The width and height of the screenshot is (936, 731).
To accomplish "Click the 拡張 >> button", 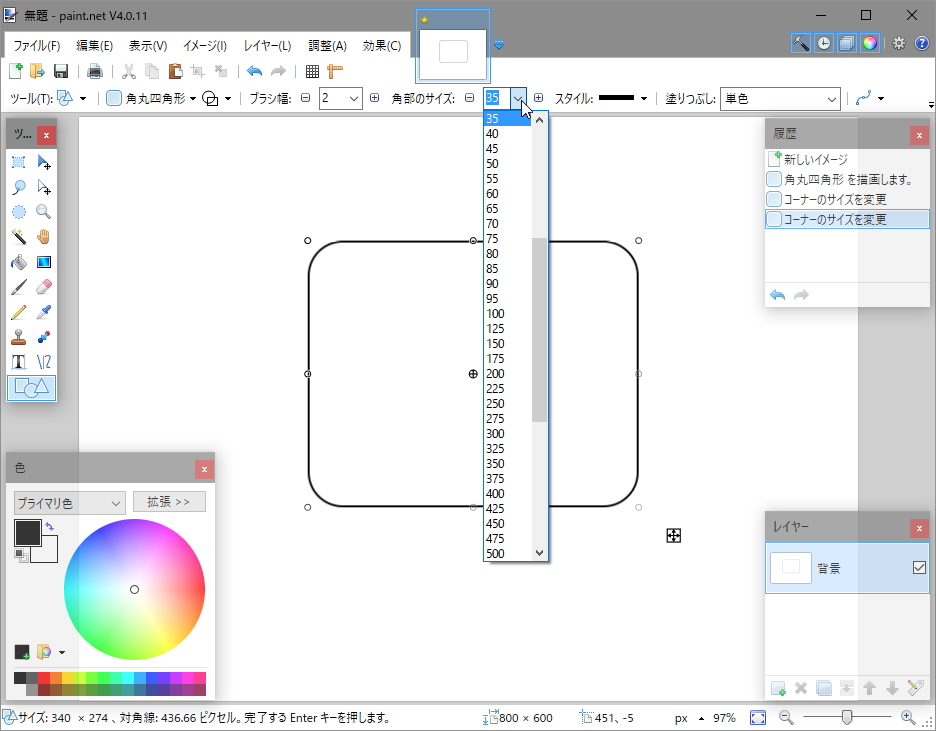I will (168, 502).
